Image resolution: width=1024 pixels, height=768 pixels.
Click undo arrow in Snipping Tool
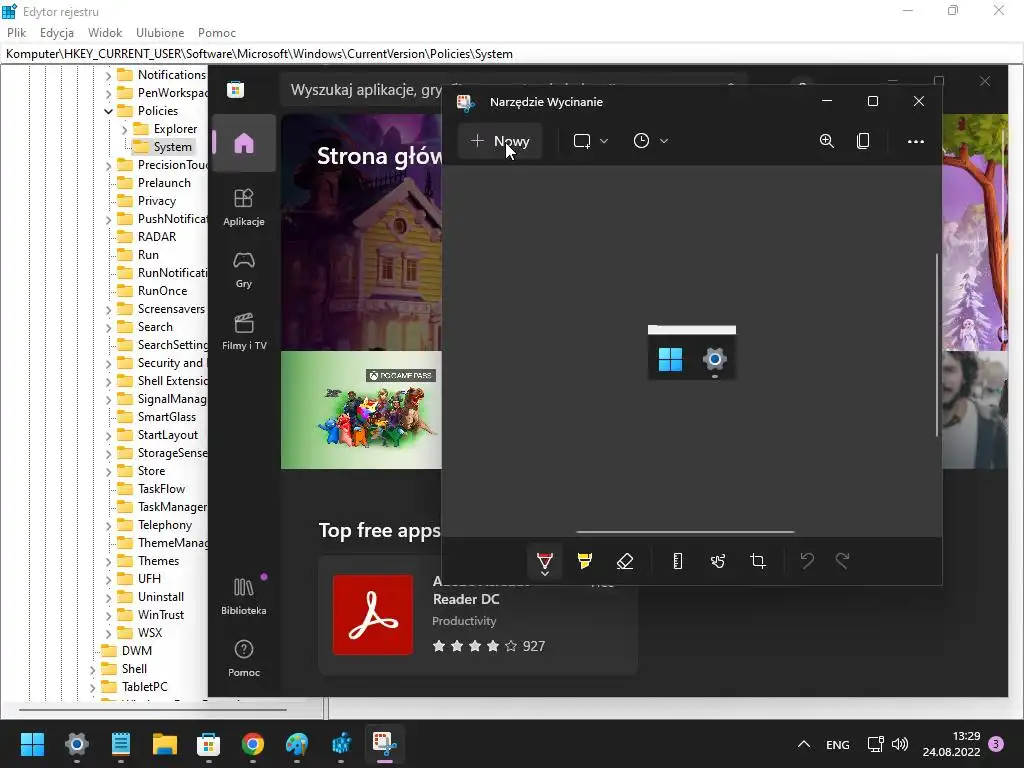coord(807,562)
